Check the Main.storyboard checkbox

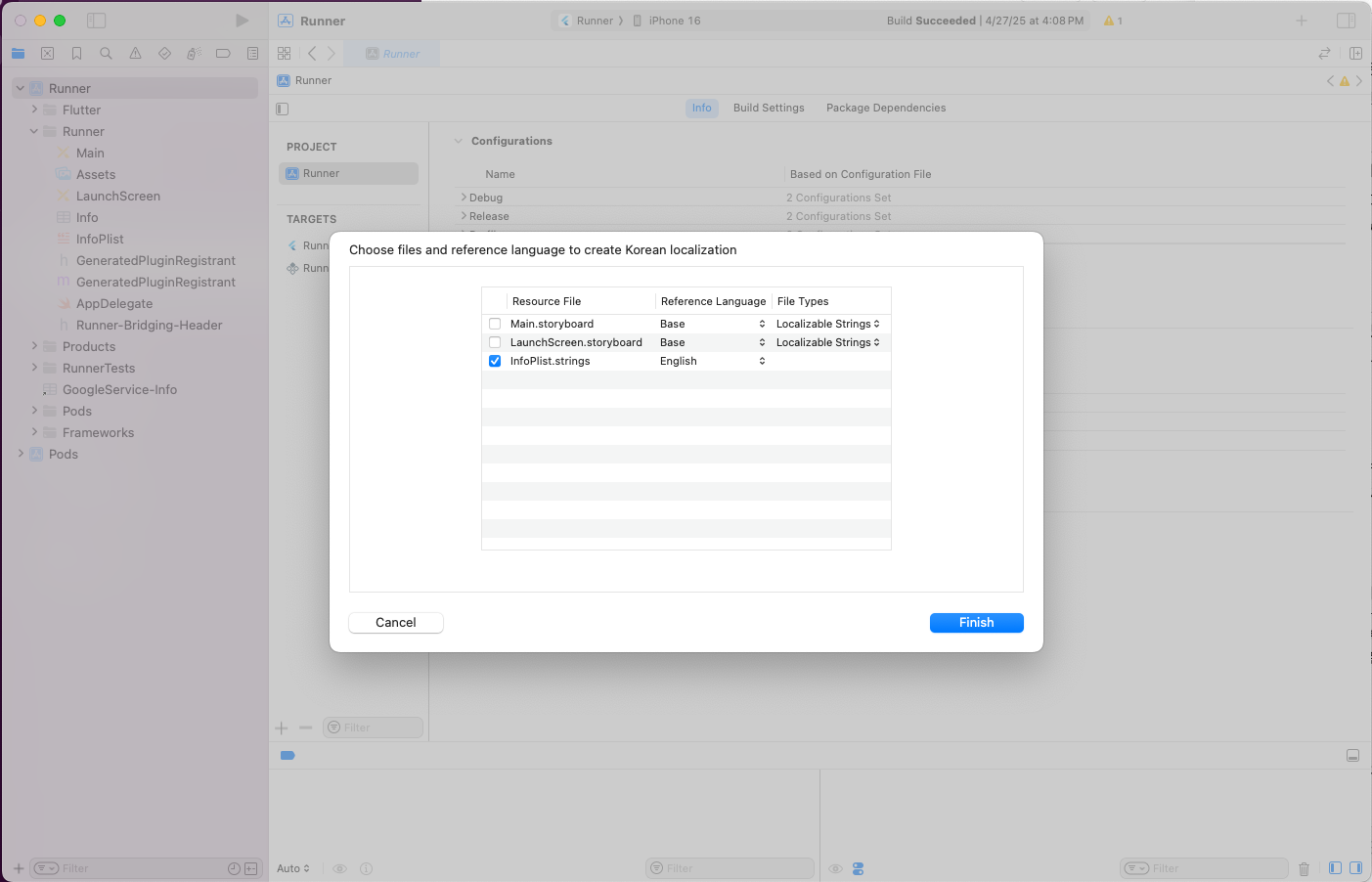(495, 324)
